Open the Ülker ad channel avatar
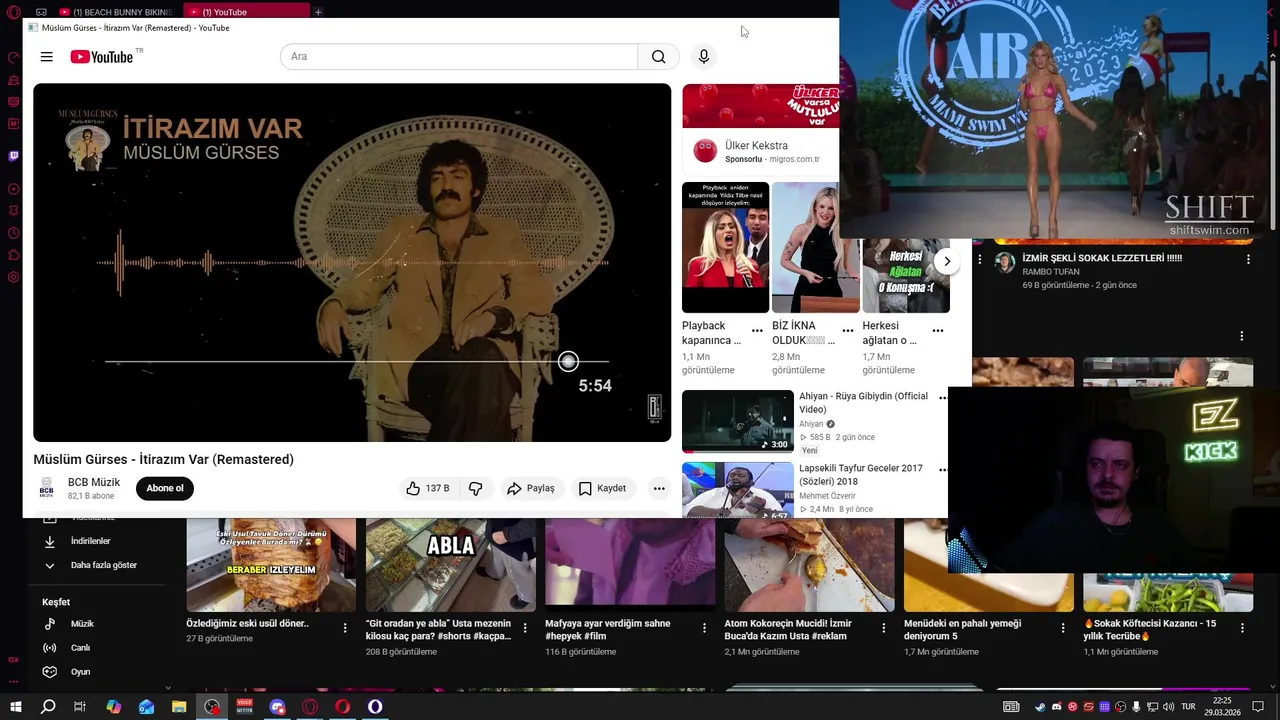Screen dimensions: 1280x720 tap(705, 152)
